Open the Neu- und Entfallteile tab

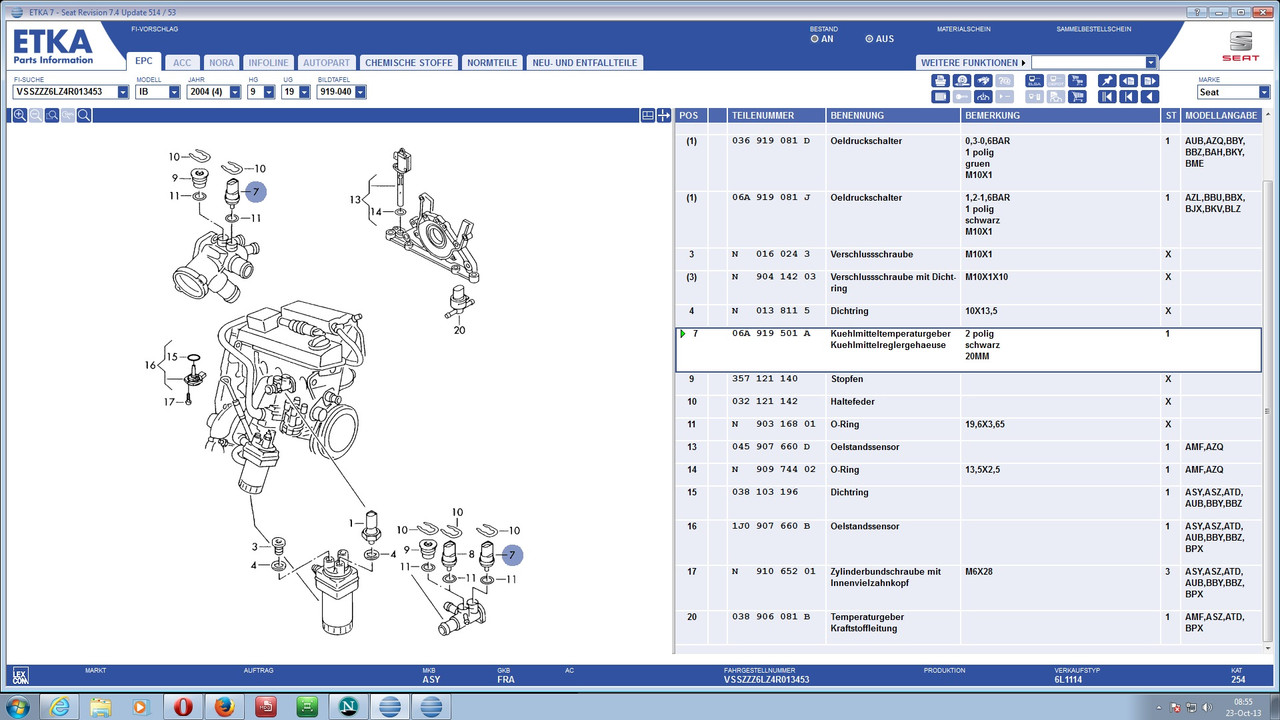[583, 62]
